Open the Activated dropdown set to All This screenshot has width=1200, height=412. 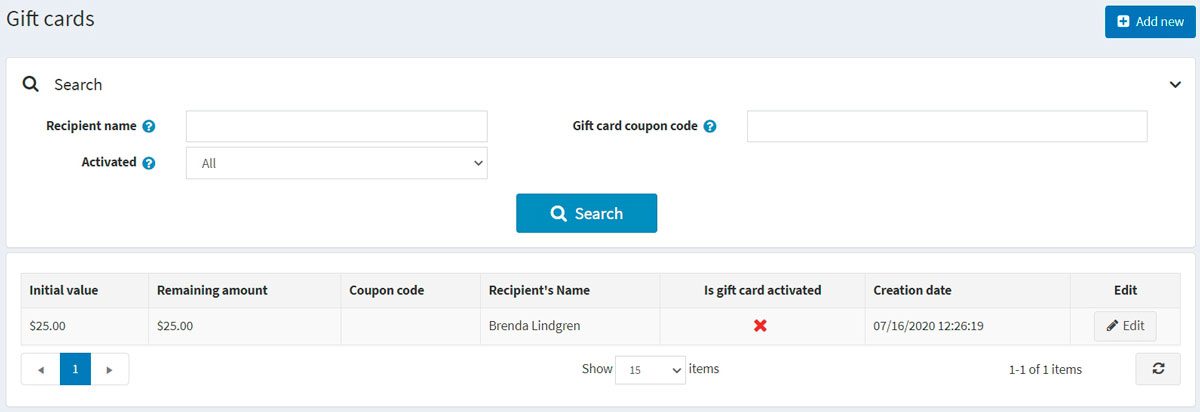coord(336,163)
